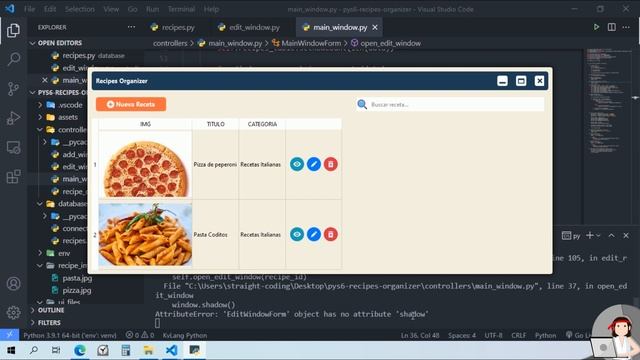Screen dimensions: 640x360
Task: Split the editor to the right
Action: pos(611,27)
